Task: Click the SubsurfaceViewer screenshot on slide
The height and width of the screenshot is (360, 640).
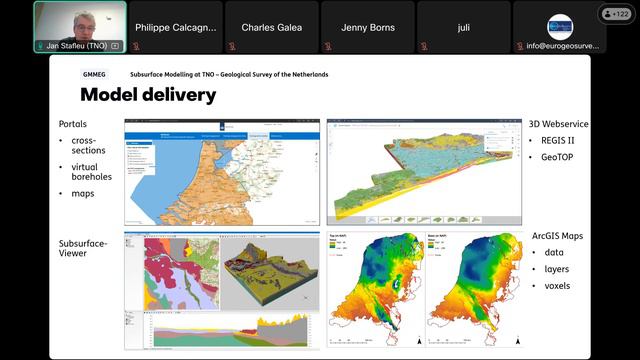Action: tap(222, 291)
